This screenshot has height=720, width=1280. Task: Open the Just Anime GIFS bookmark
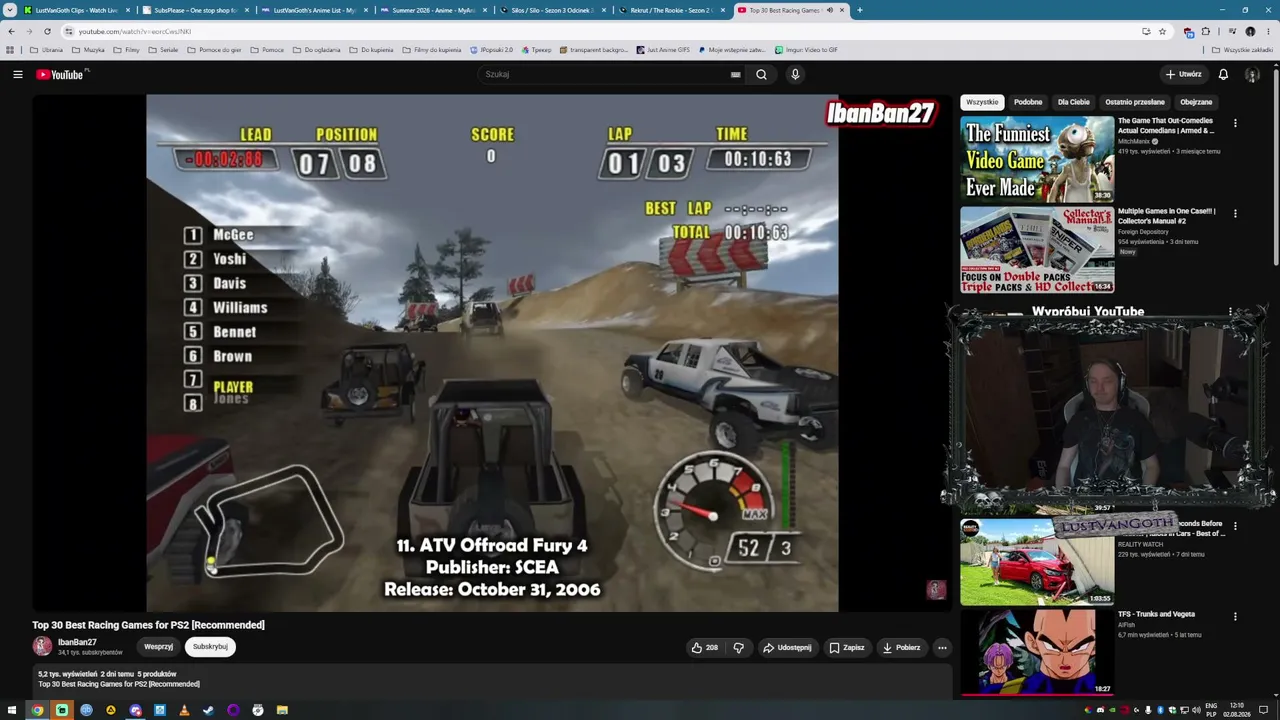tap(663, 50)
